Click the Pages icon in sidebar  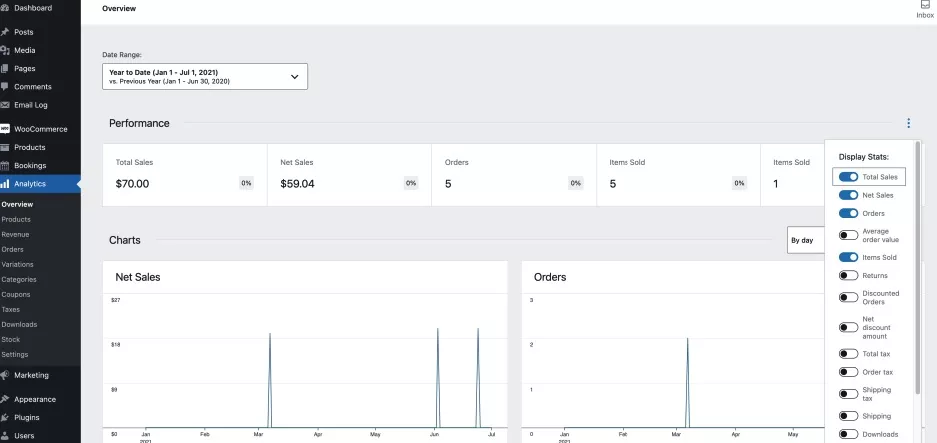tap(4, 69)
